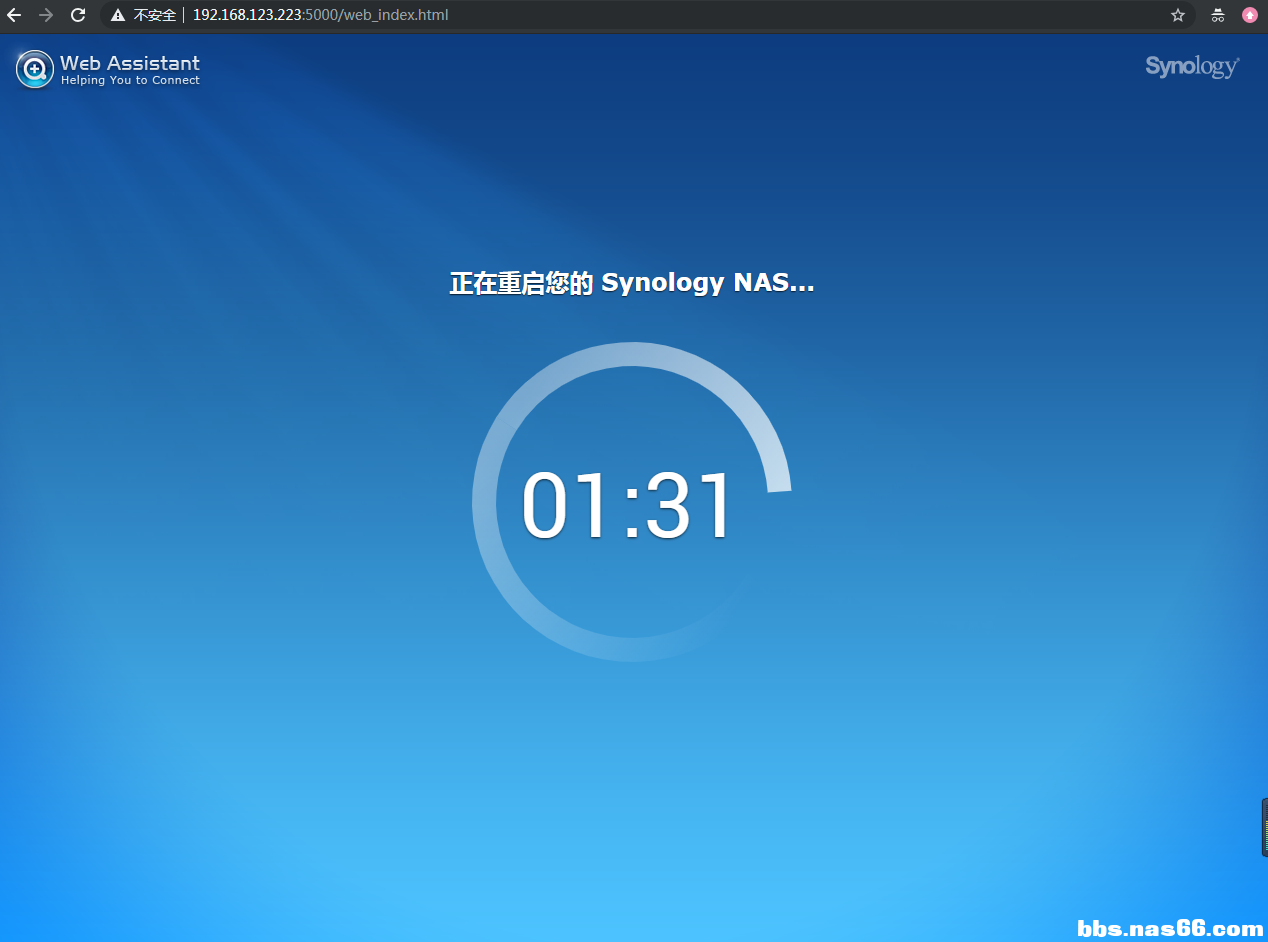Image resolution: width=1268 pixels, height=942 pixels.
Task: Click the warning triangle in the address bar
Action: click(118, 15)
